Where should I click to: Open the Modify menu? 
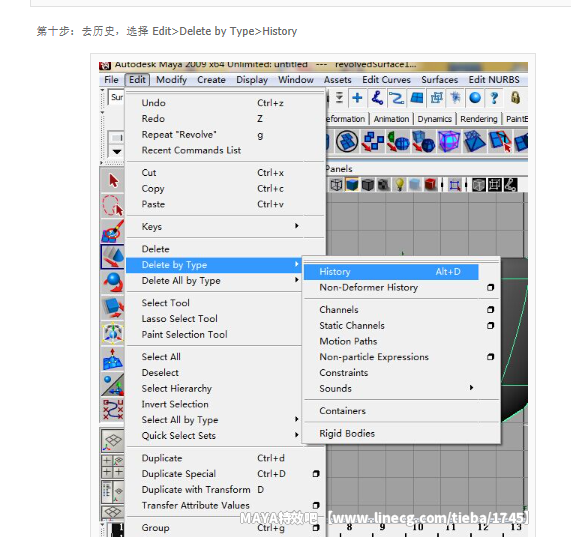(x=171, y=80)
